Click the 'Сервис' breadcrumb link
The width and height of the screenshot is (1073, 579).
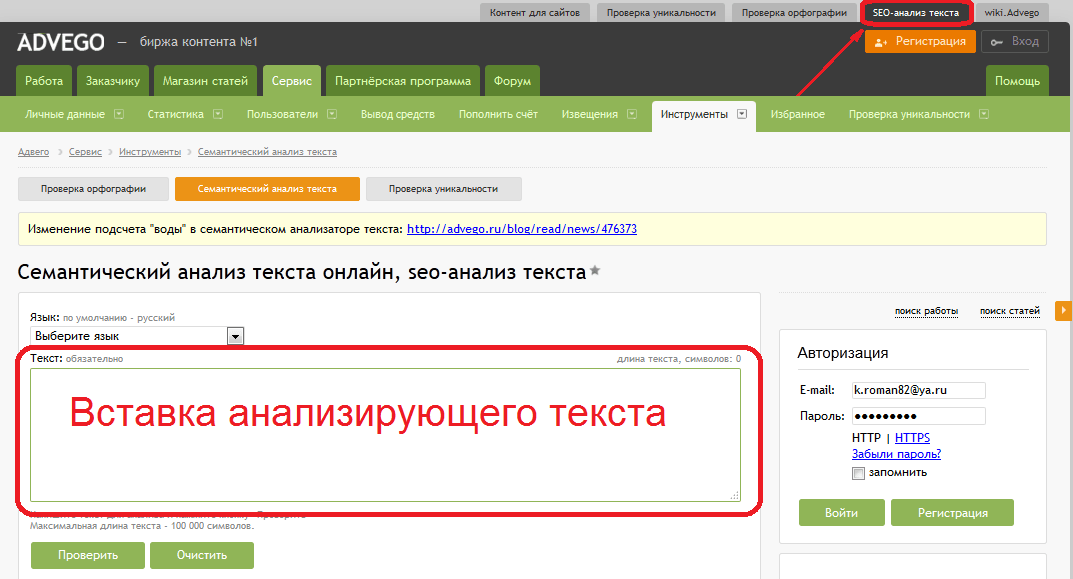(x=85, y=152)
